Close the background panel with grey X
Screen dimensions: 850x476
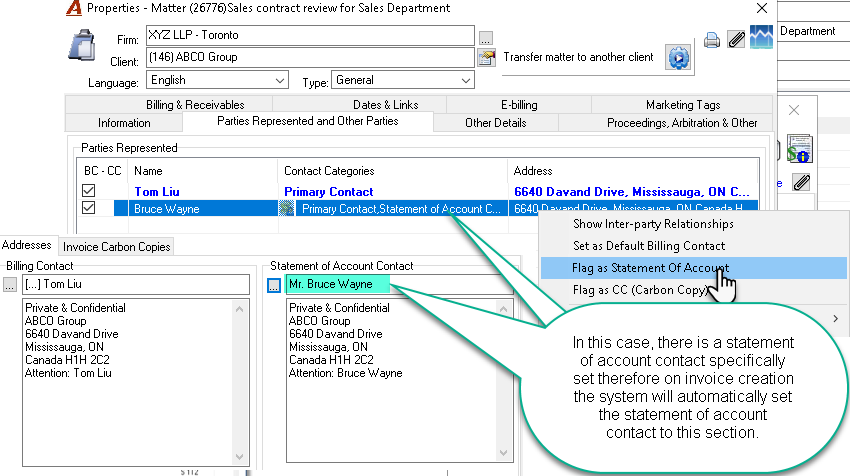[x=794, y=111]
